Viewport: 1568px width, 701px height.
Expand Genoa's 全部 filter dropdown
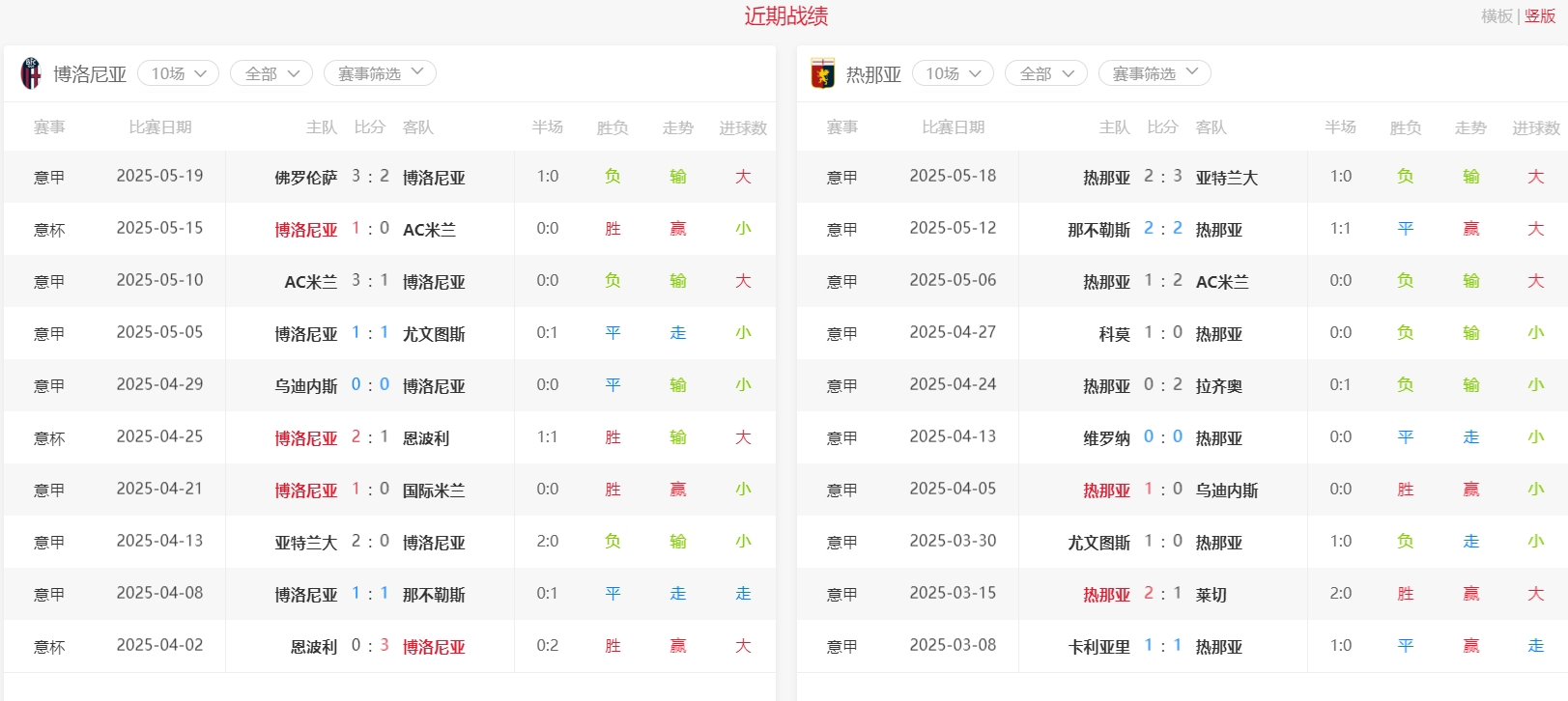1046,73
